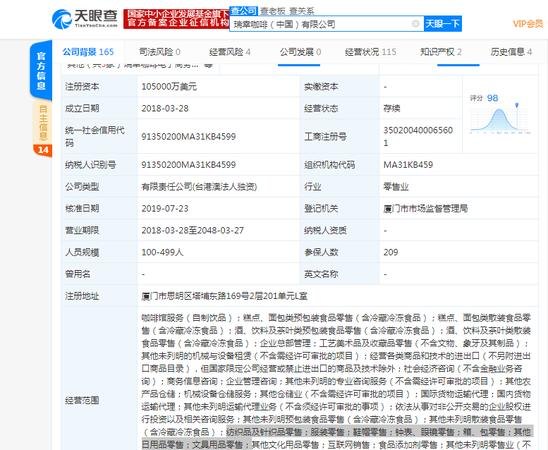The height and width of the screenshot is (450, 548).
Task: Click registration authority 厦门市市场监督管理局
Action: click(425, 209)
